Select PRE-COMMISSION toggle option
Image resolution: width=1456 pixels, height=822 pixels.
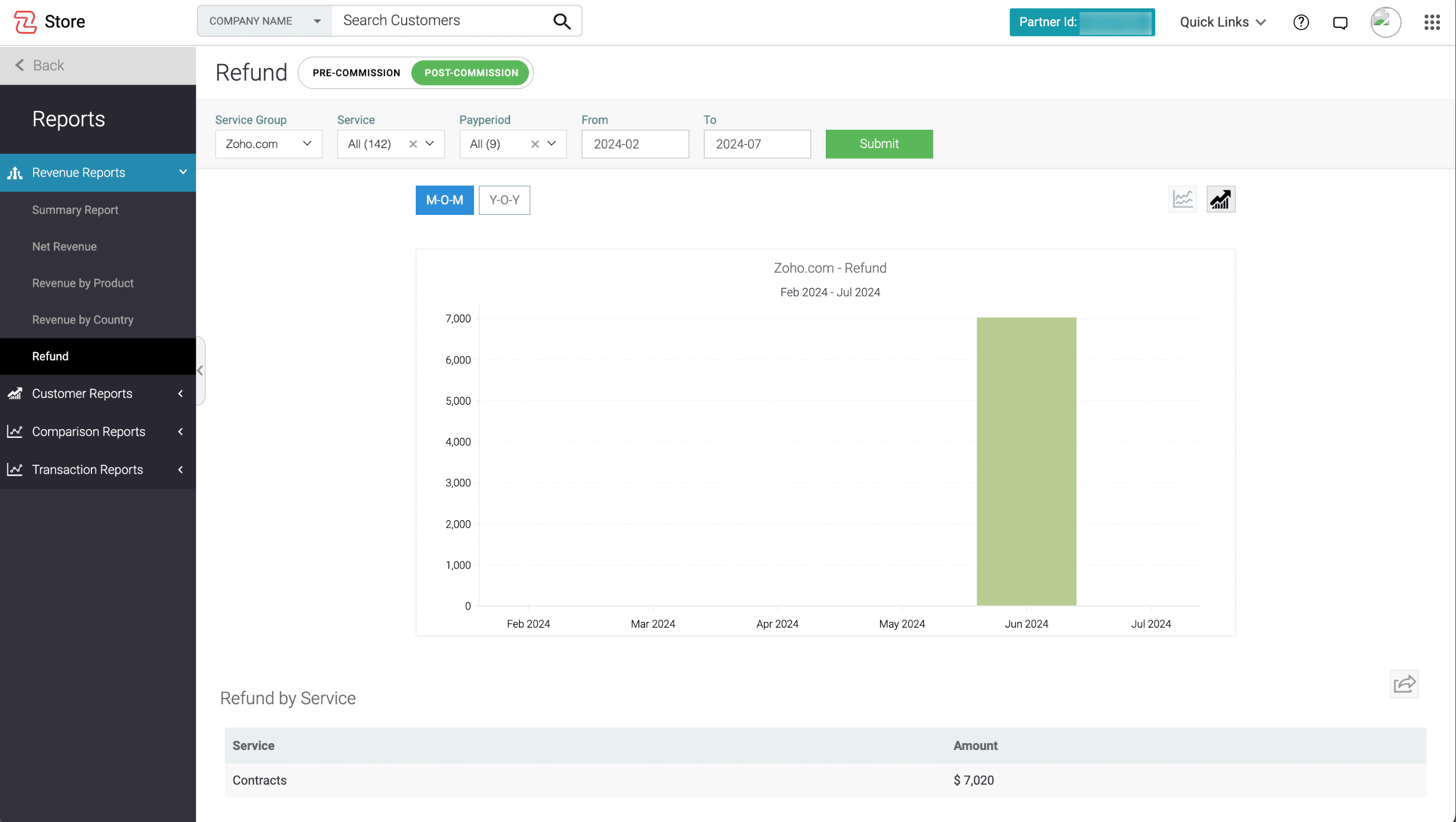(x=356, y=73)
